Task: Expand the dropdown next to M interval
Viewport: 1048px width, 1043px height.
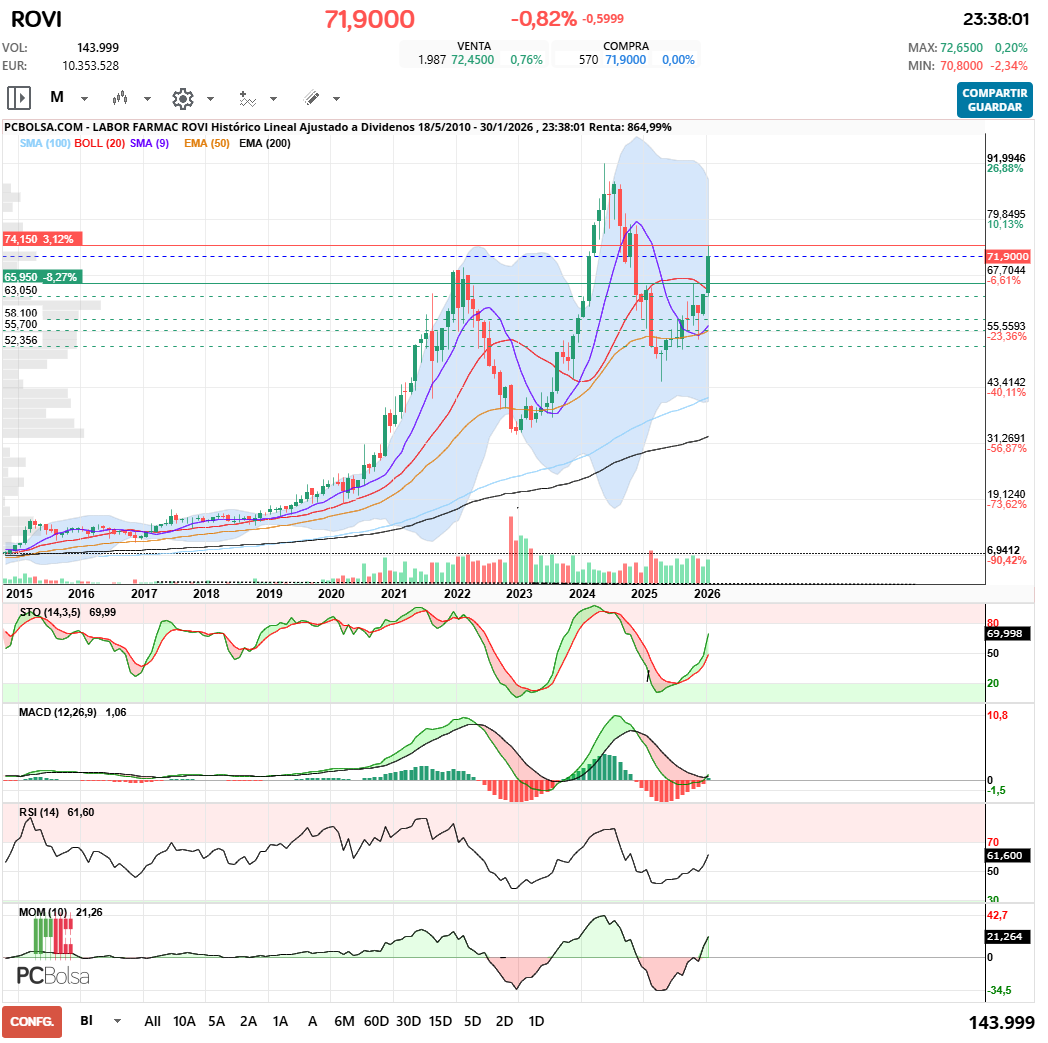Action: (x=84, y=99)
